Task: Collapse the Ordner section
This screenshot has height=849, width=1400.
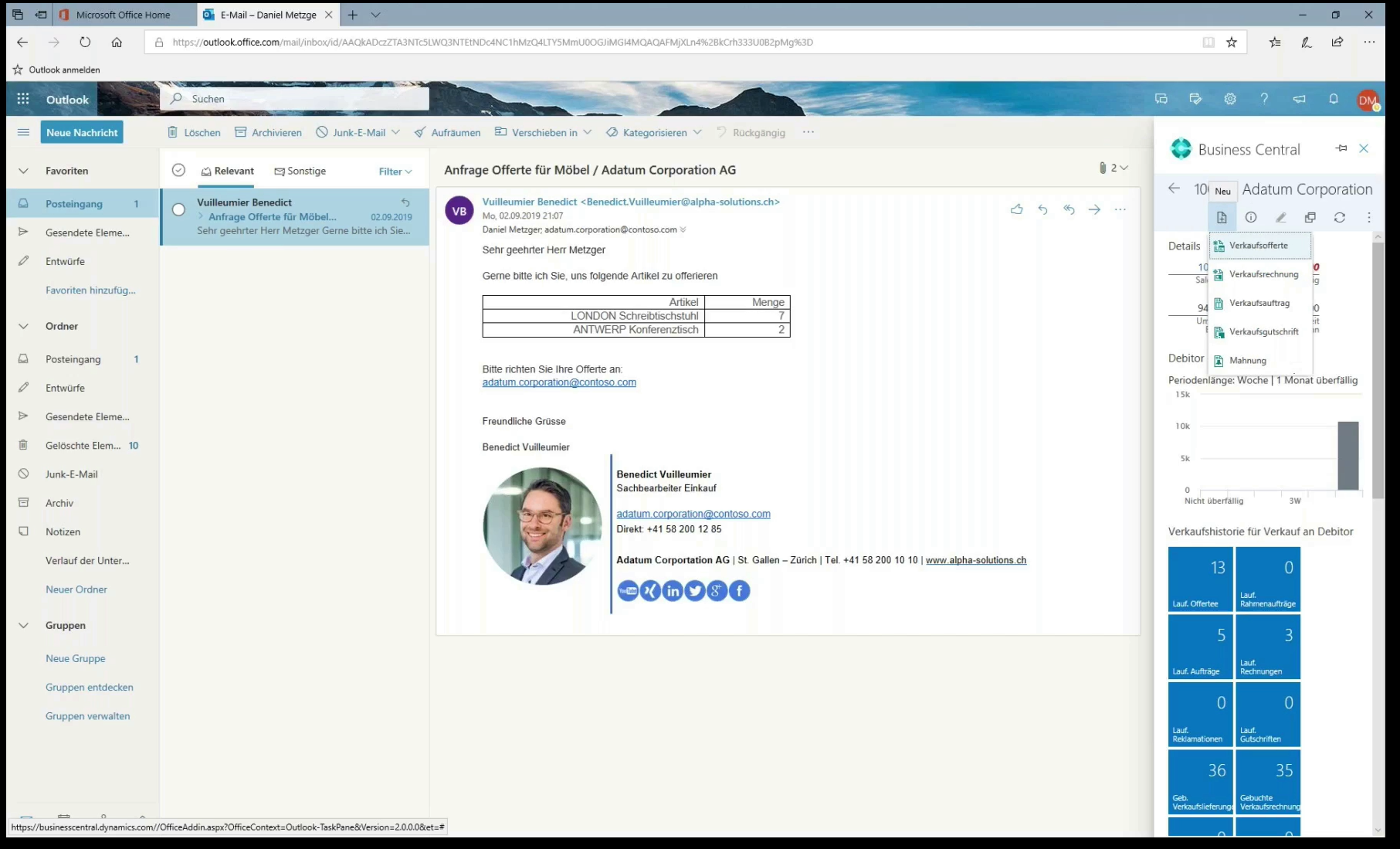Action: (x=23, y=326)
